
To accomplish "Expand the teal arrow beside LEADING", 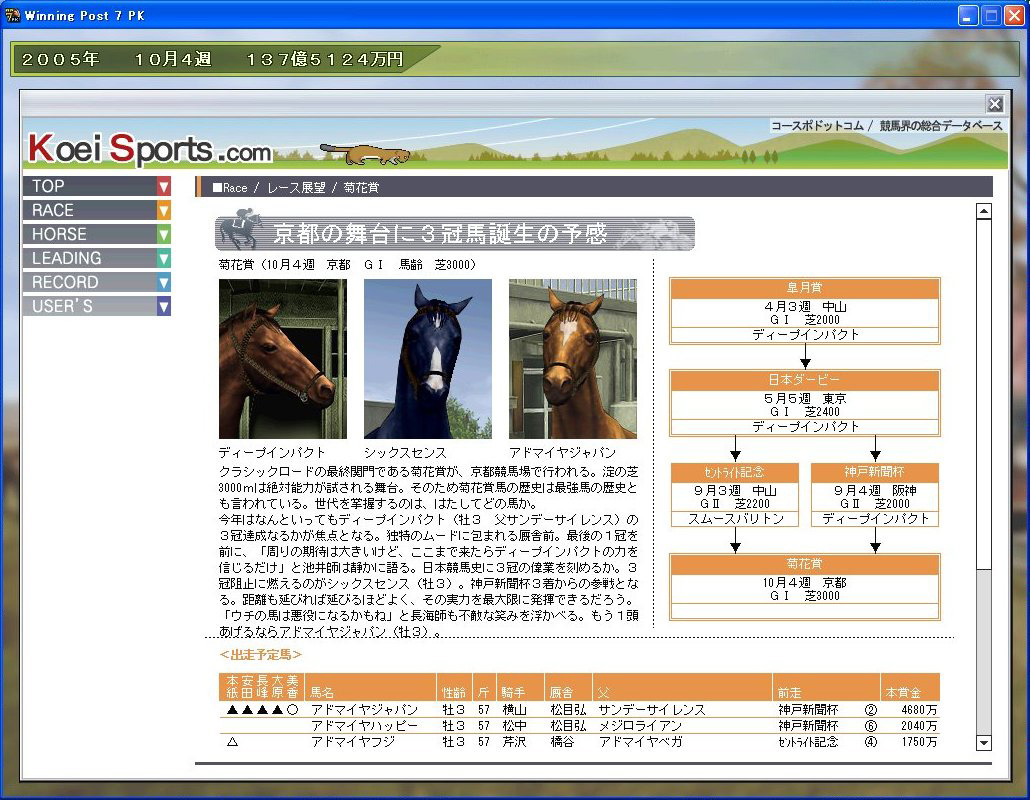I will click(x=164, y=258).
